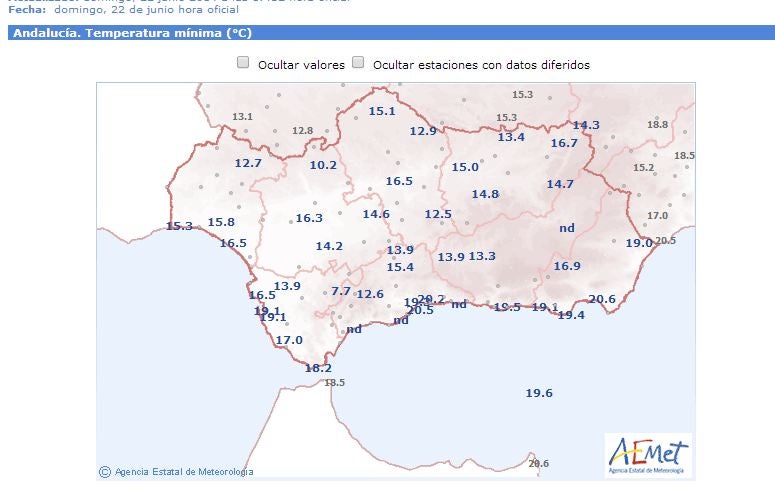The width and height of the screenshot is (775, 488).
Task: Click the 16.3 station value
Action: coord(309,218)
